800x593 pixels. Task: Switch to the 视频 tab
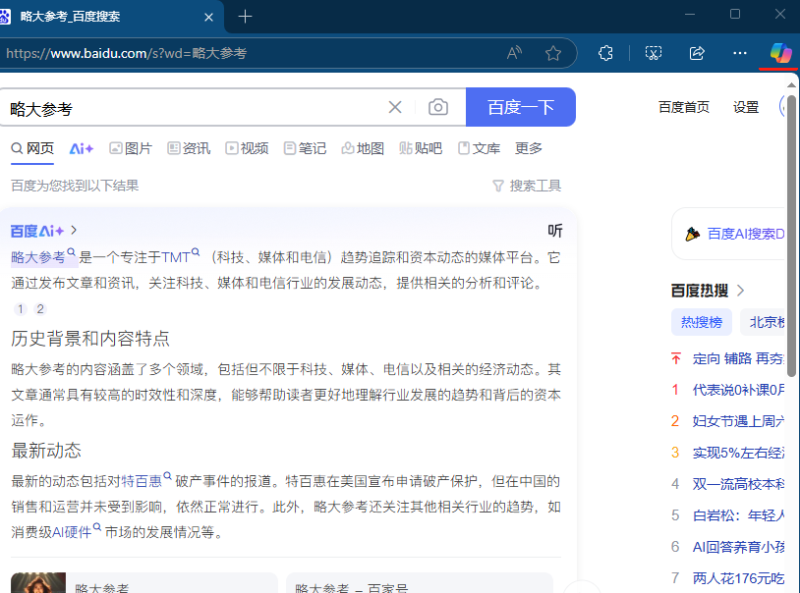(x=246, y=147)
